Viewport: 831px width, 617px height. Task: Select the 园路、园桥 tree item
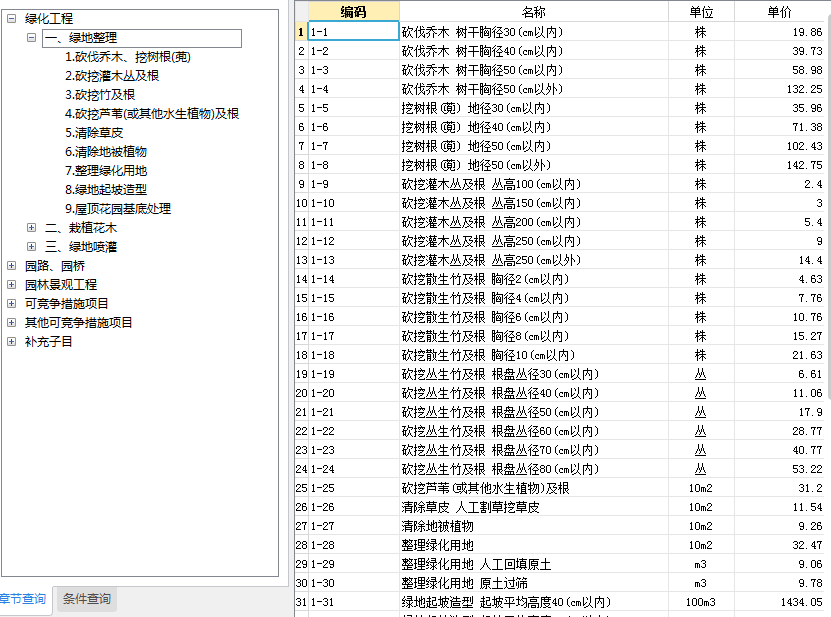click(x=55, y=266)
